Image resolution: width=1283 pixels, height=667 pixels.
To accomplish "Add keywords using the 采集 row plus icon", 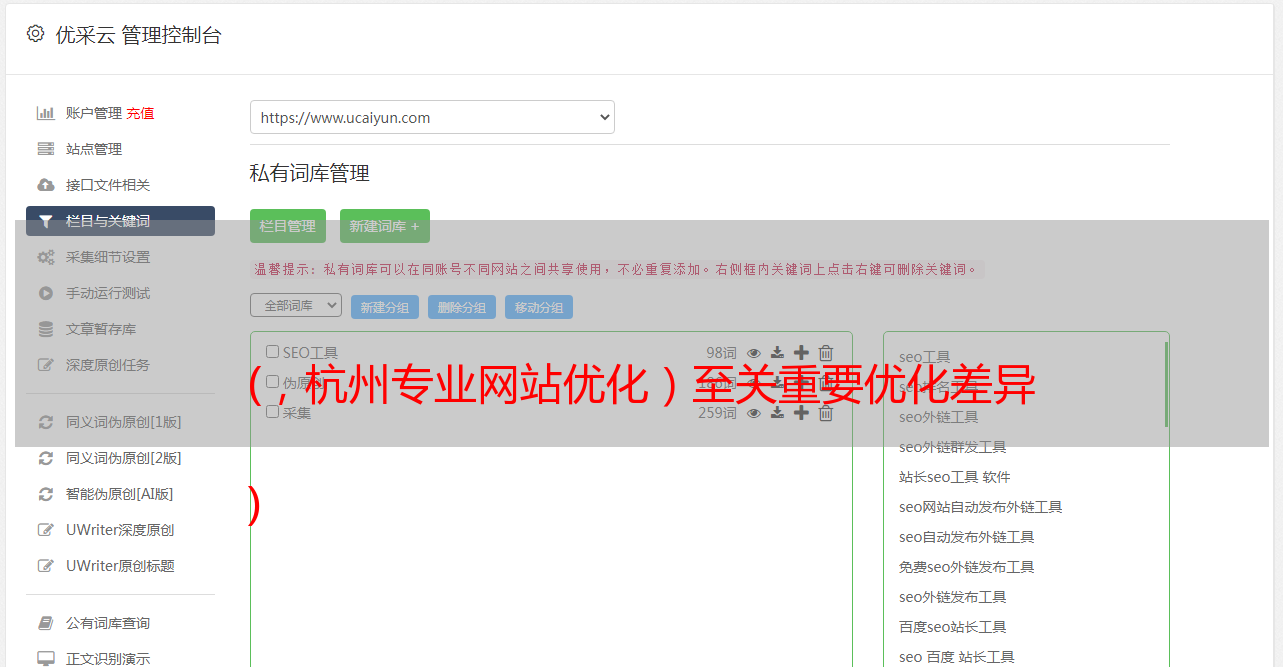I will pos(801,413).
